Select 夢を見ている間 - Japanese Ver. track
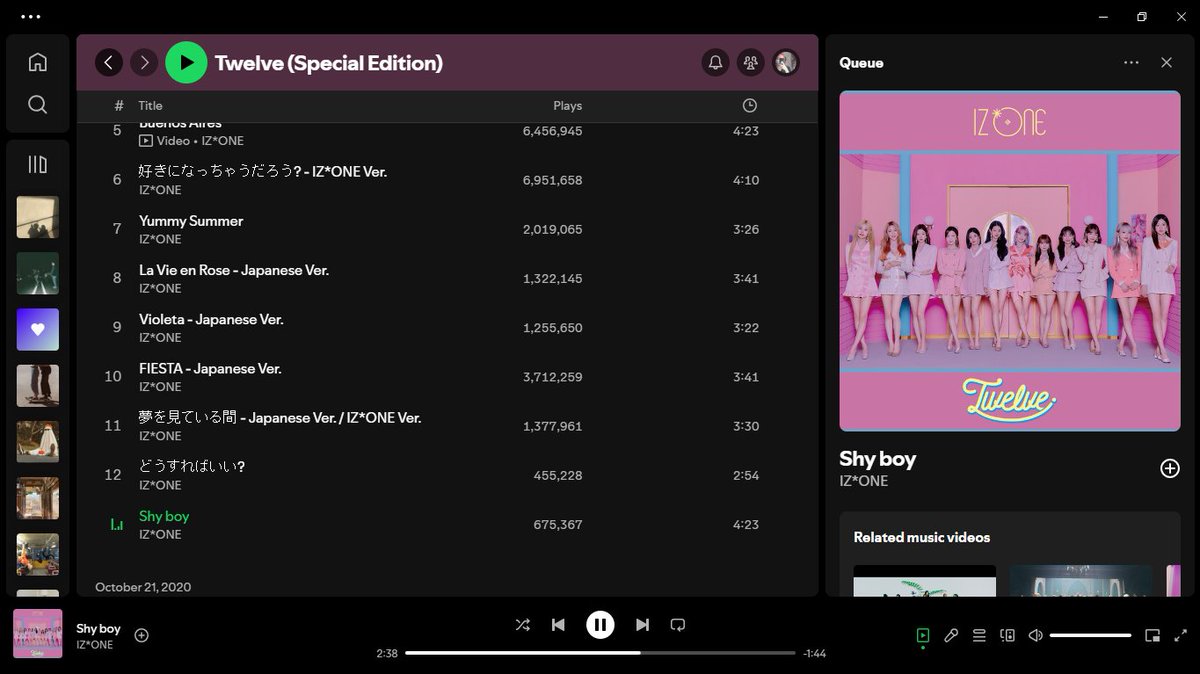This screenshot has width=1200, height=674. coord(447,425)
